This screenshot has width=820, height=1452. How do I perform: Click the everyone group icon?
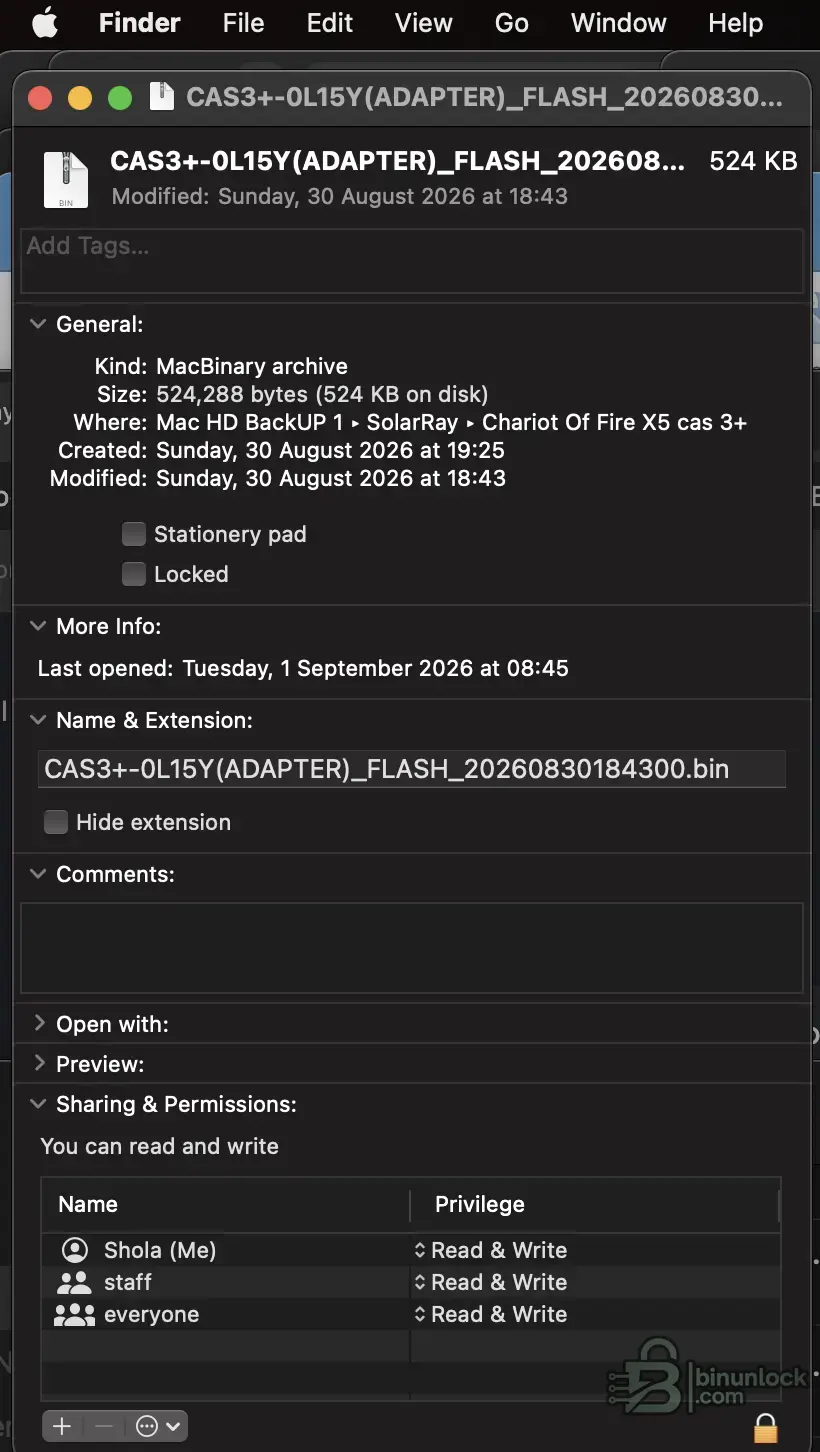point(74,1314)
